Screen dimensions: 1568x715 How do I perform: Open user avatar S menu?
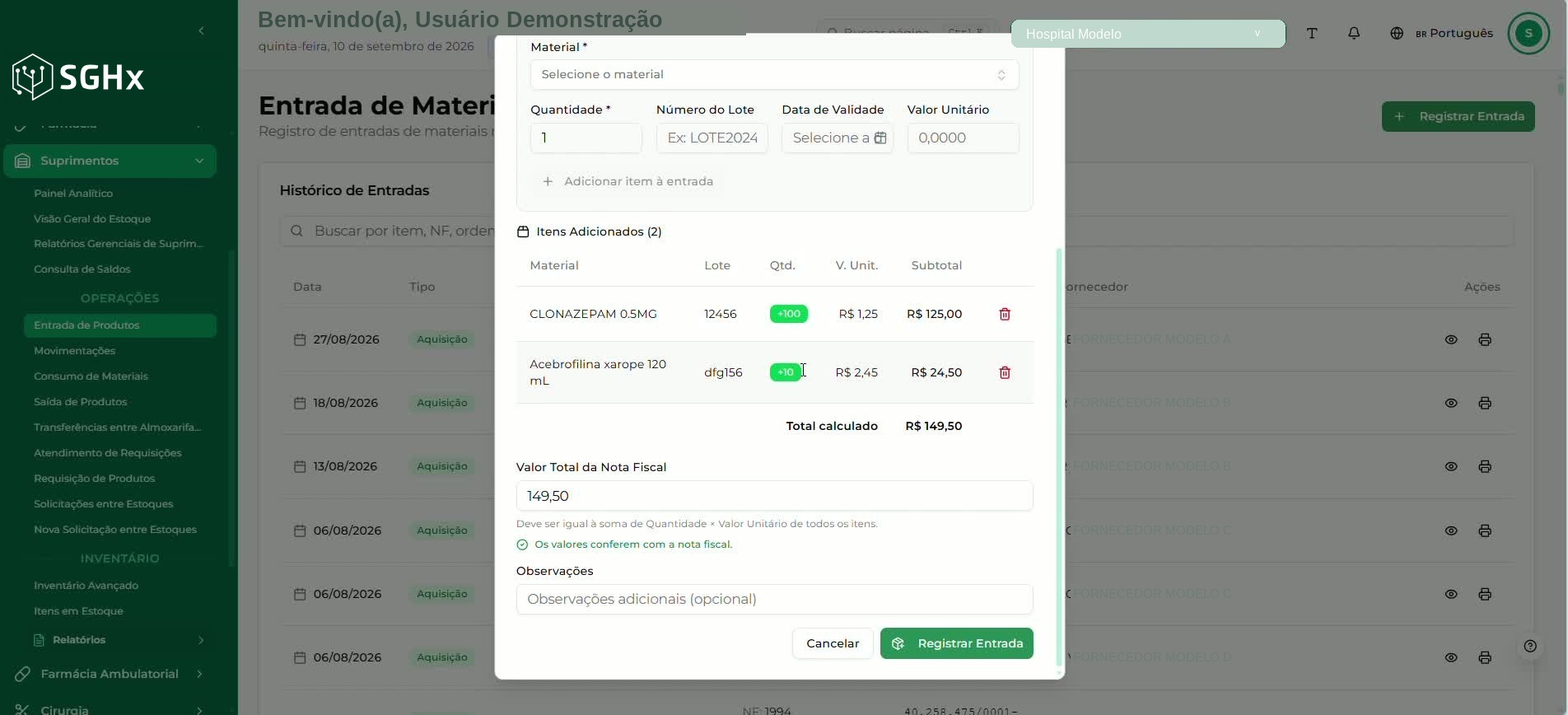[x=1528, y=34]
